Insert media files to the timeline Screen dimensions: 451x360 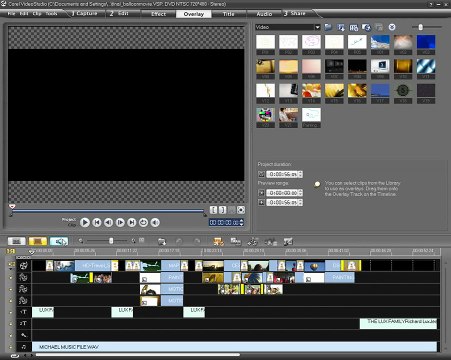[x=162, y=241]
